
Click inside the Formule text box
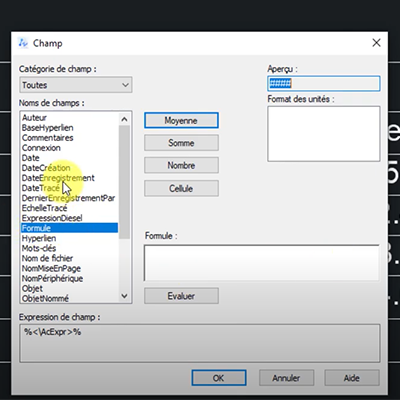click(262, 263)
